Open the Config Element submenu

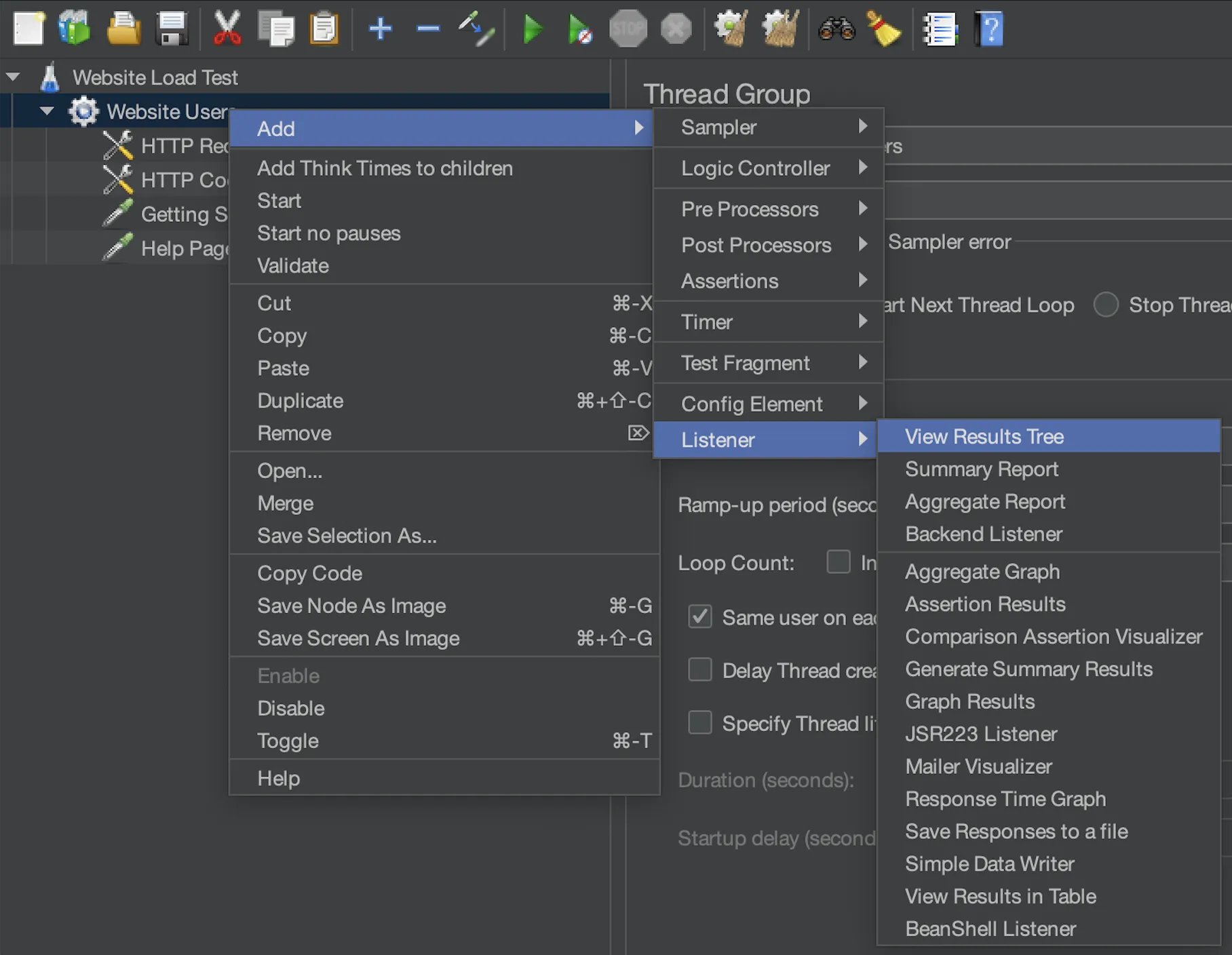[x=752, y=403]
